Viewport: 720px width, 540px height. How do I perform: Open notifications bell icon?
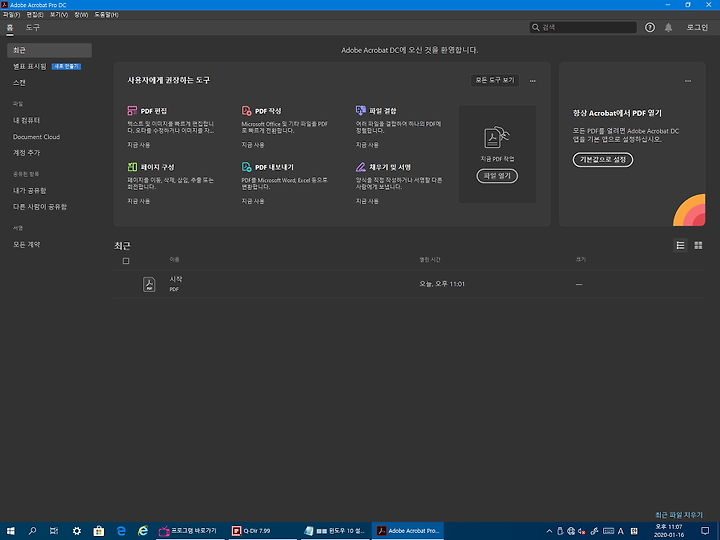(669, 28)
